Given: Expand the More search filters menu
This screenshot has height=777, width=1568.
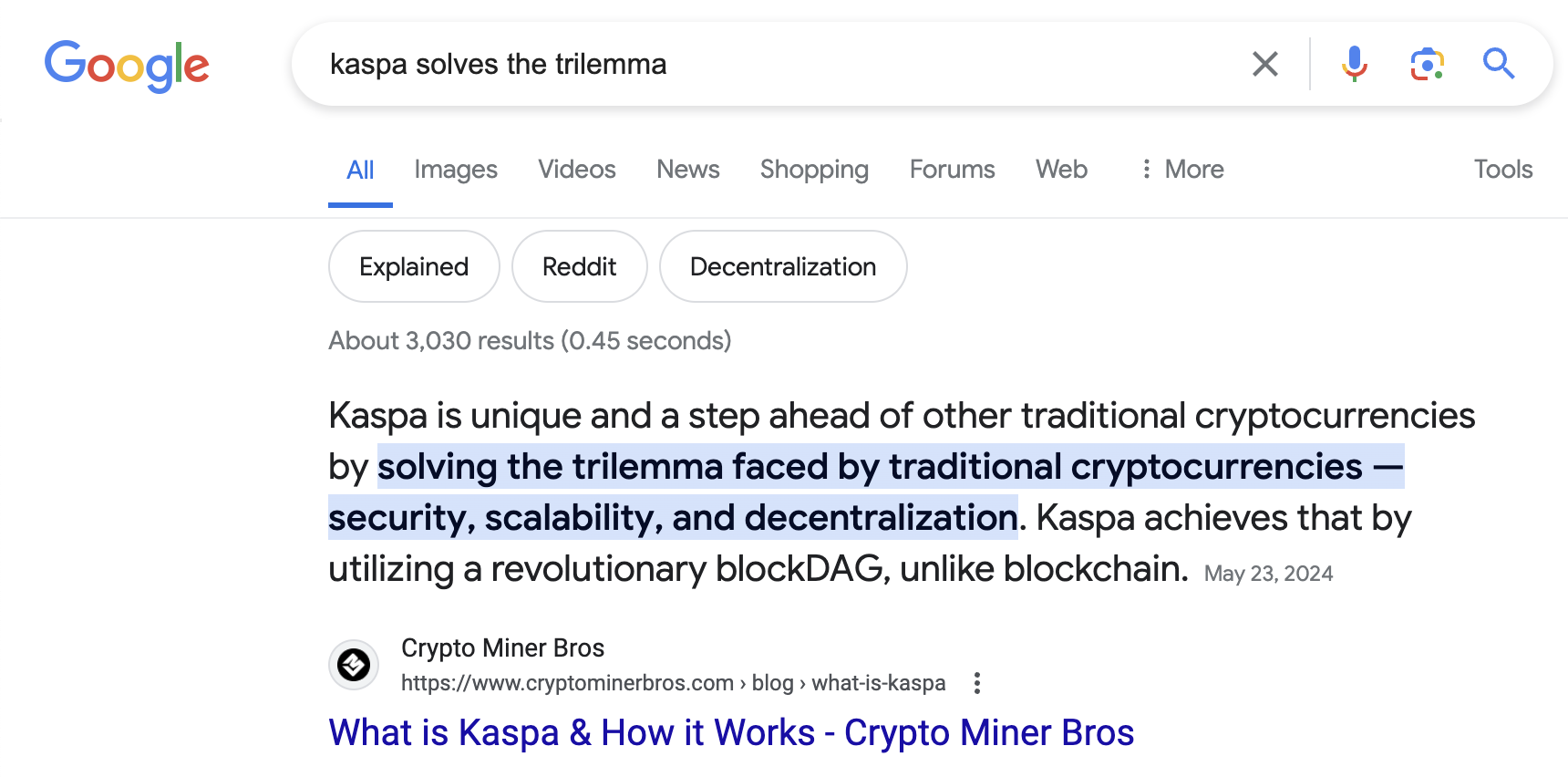Looking at the screenshot, I should [1181, 170].
